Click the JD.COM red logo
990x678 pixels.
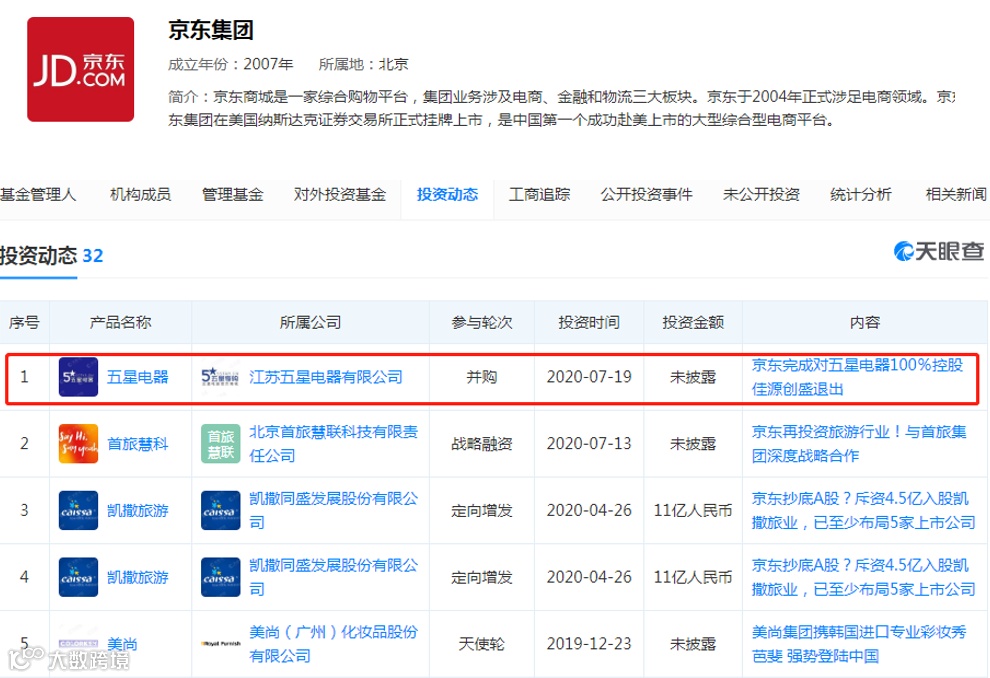coord(80,69)
